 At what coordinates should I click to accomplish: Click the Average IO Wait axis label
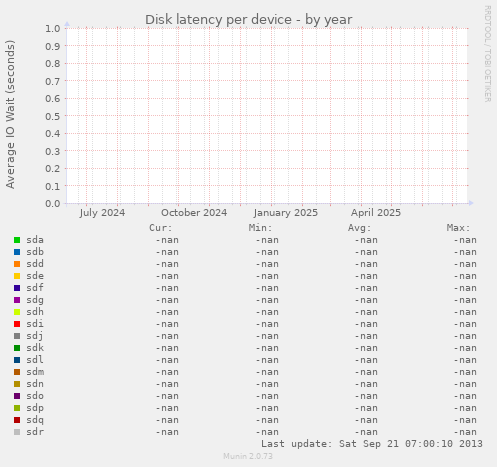[10, 114]
